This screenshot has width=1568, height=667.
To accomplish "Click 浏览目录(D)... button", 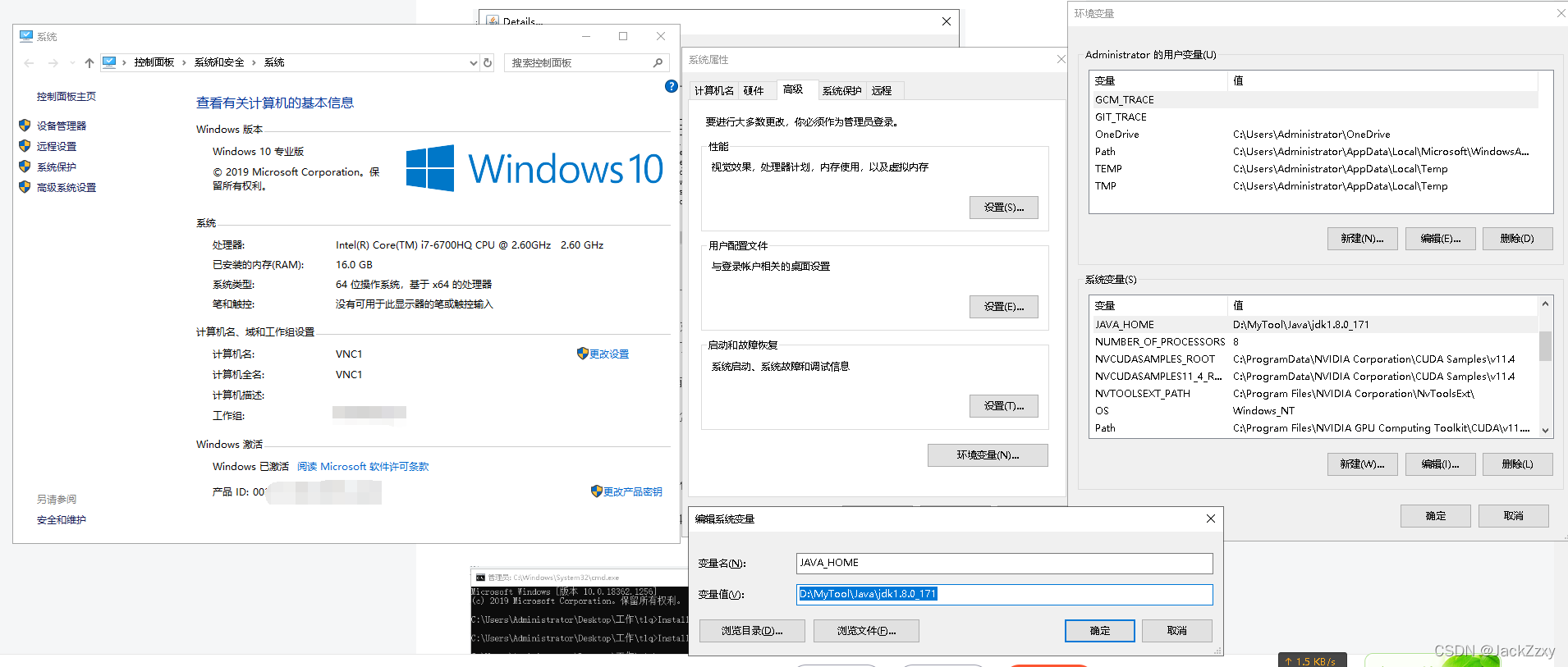I will tap(752, 631).
